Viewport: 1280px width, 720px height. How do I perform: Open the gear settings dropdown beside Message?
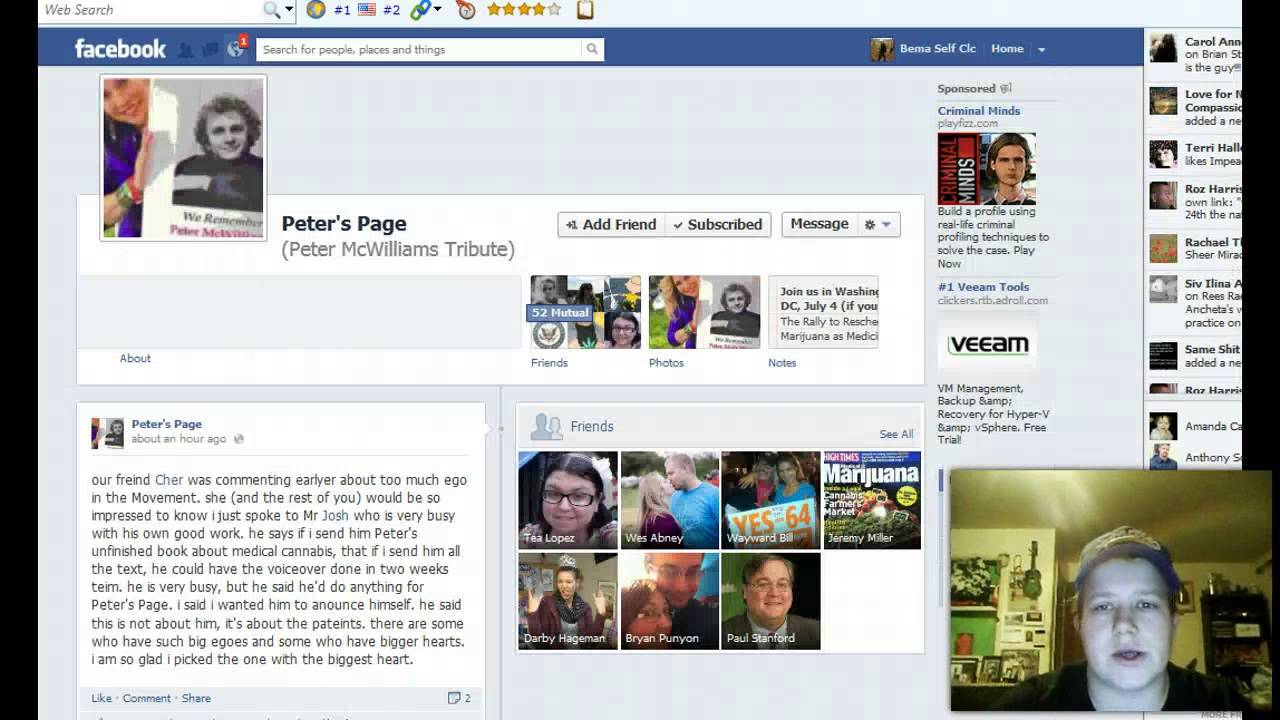point(877,224)
